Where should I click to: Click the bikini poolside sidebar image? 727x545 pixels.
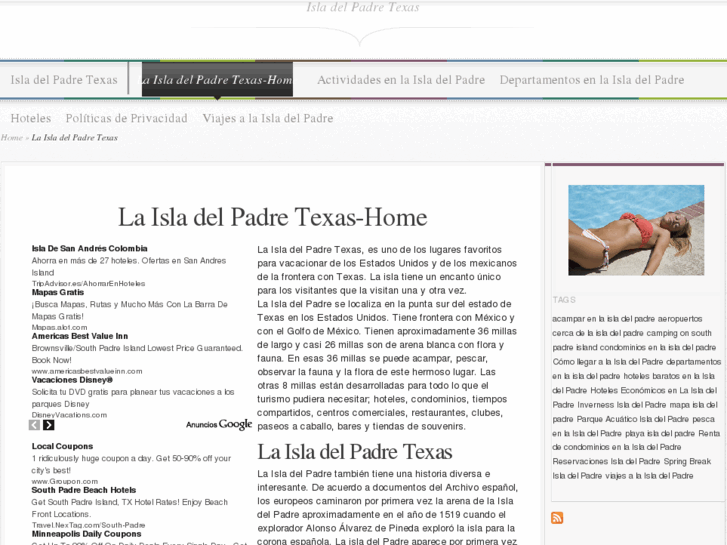pyautogui.click(x=636, y=230)
